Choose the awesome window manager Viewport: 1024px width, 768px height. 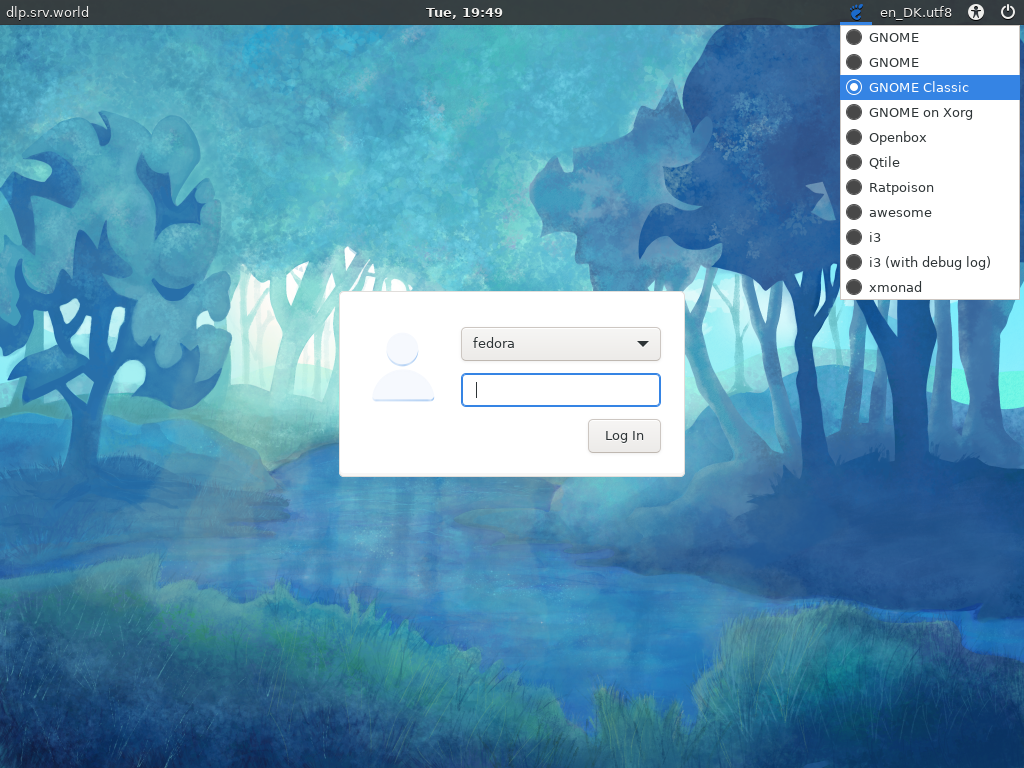[x=897, y=212]
